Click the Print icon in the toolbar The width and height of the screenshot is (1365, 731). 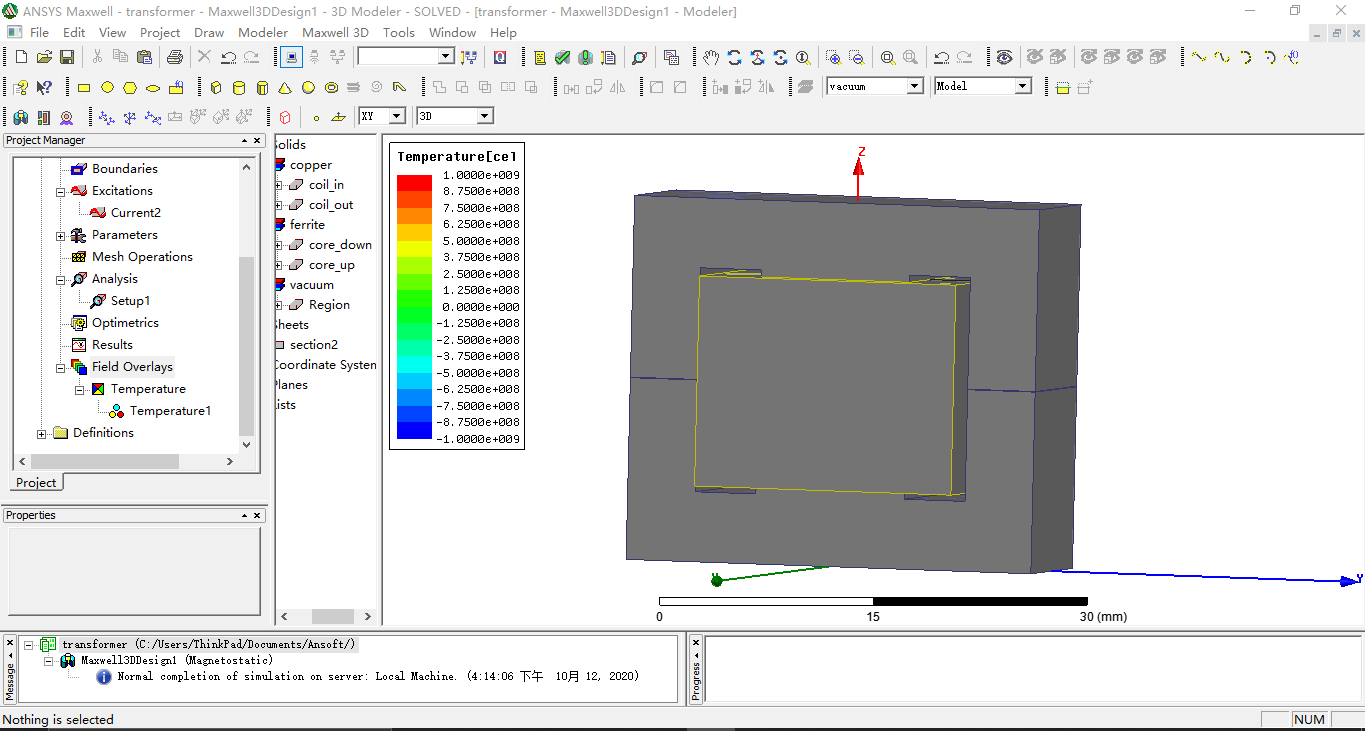point(175,57)
